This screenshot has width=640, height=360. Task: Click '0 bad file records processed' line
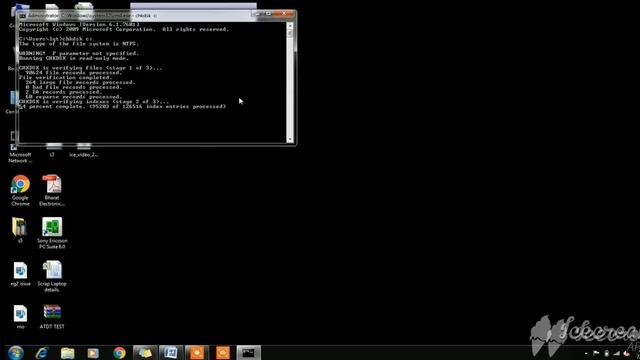(73, 87)
